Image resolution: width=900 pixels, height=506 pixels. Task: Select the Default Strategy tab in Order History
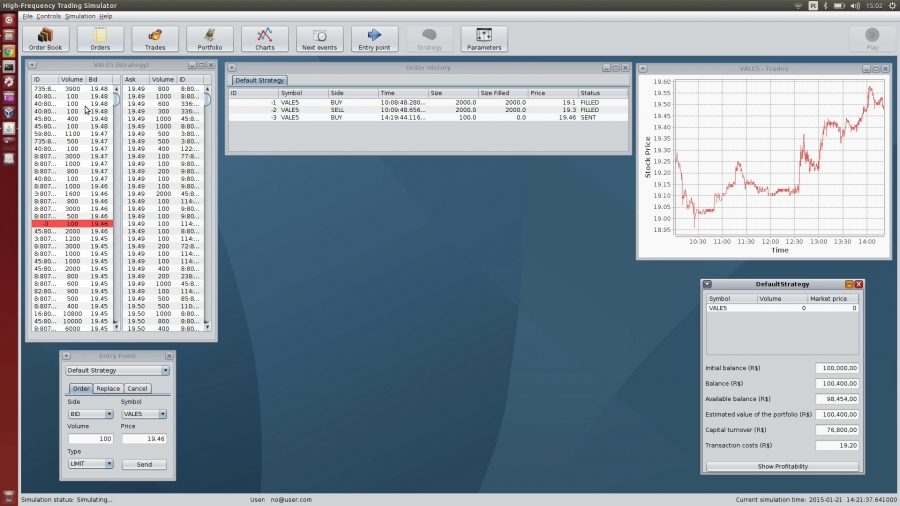click(259, 80)
